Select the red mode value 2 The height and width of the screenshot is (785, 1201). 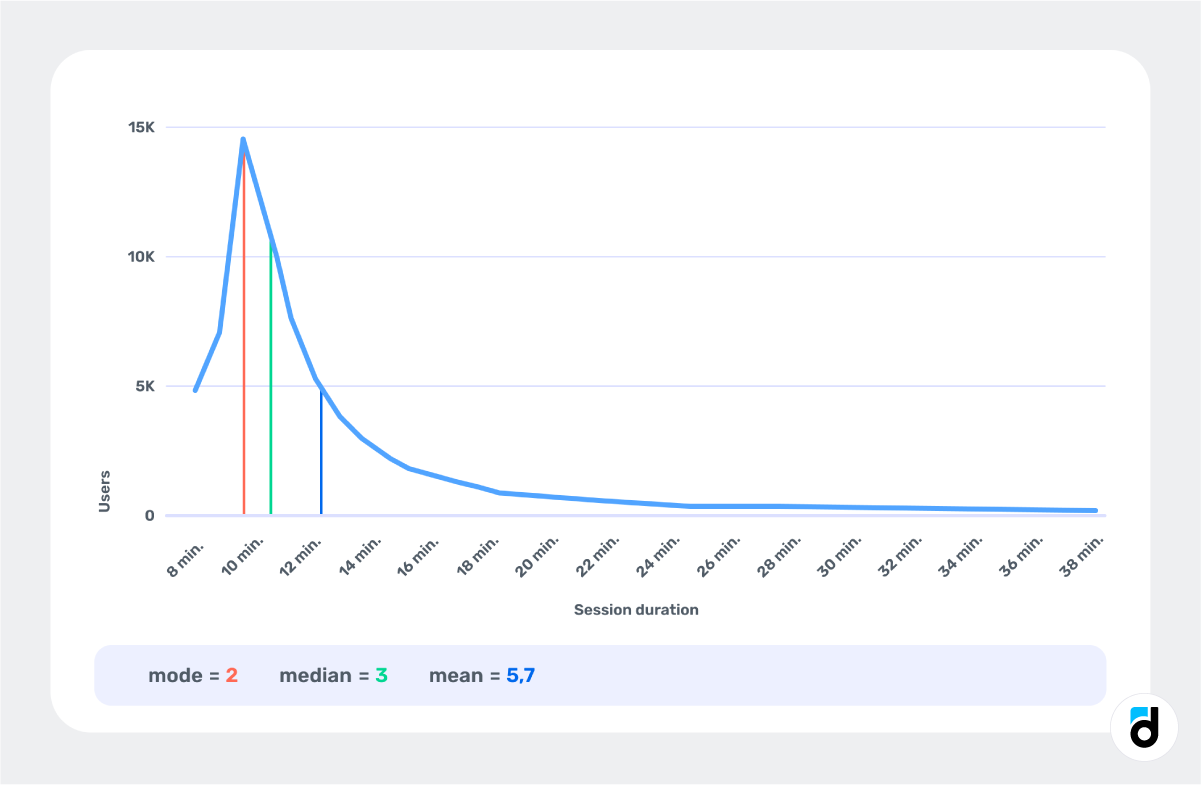232,675
